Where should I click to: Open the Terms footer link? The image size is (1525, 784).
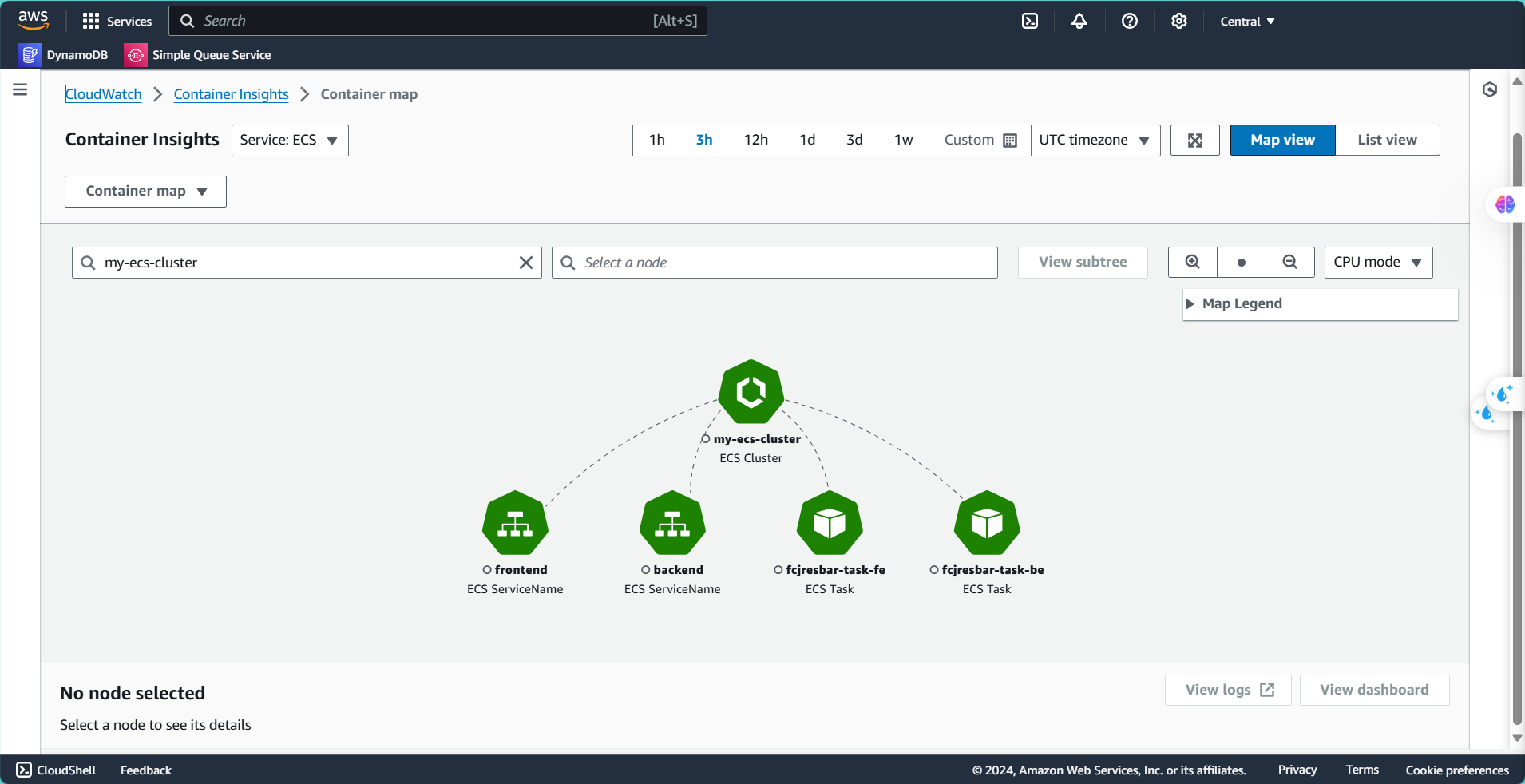[1362, 770]
